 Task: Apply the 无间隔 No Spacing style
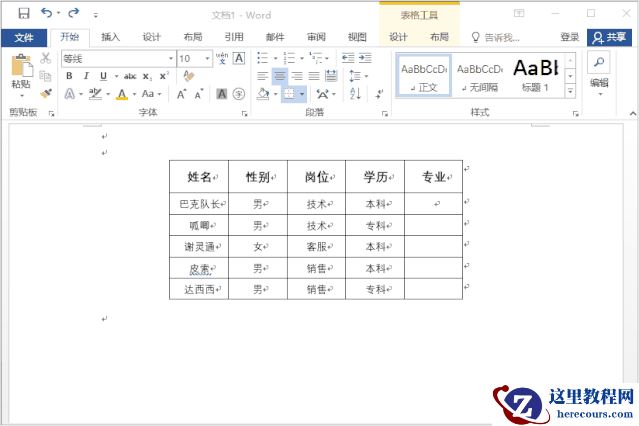pos(480,76)
